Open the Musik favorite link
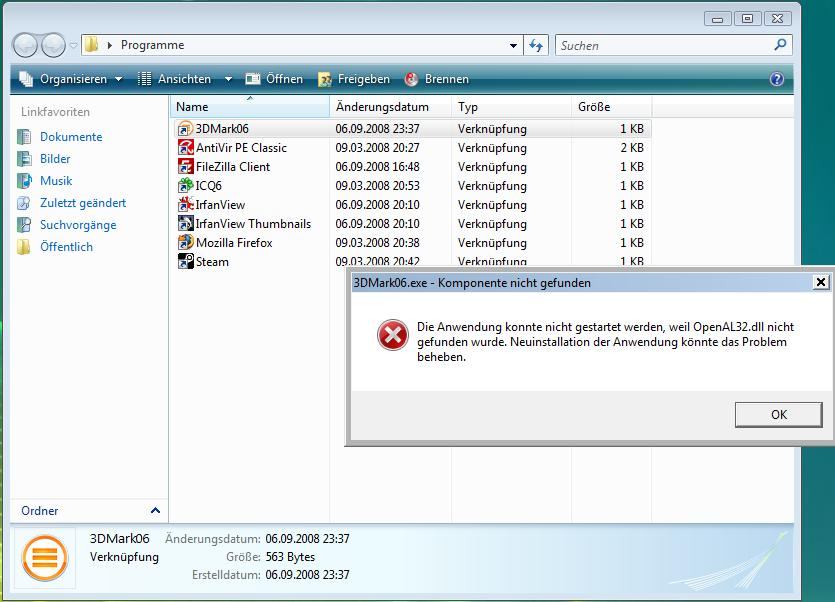Viewport: 835px width, 602px height. (56, 181)
